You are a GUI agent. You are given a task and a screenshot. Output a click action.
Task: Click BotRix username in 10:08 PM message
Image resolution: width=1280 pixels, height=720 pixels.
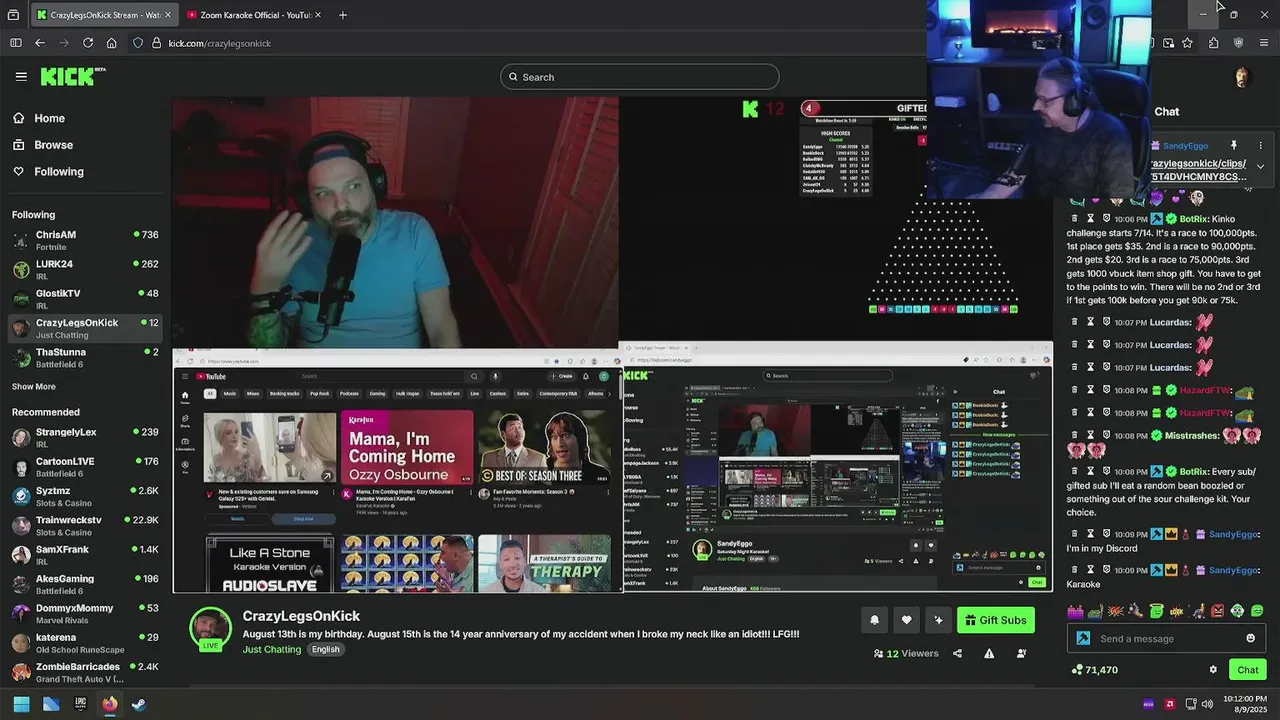point(1193,471)
